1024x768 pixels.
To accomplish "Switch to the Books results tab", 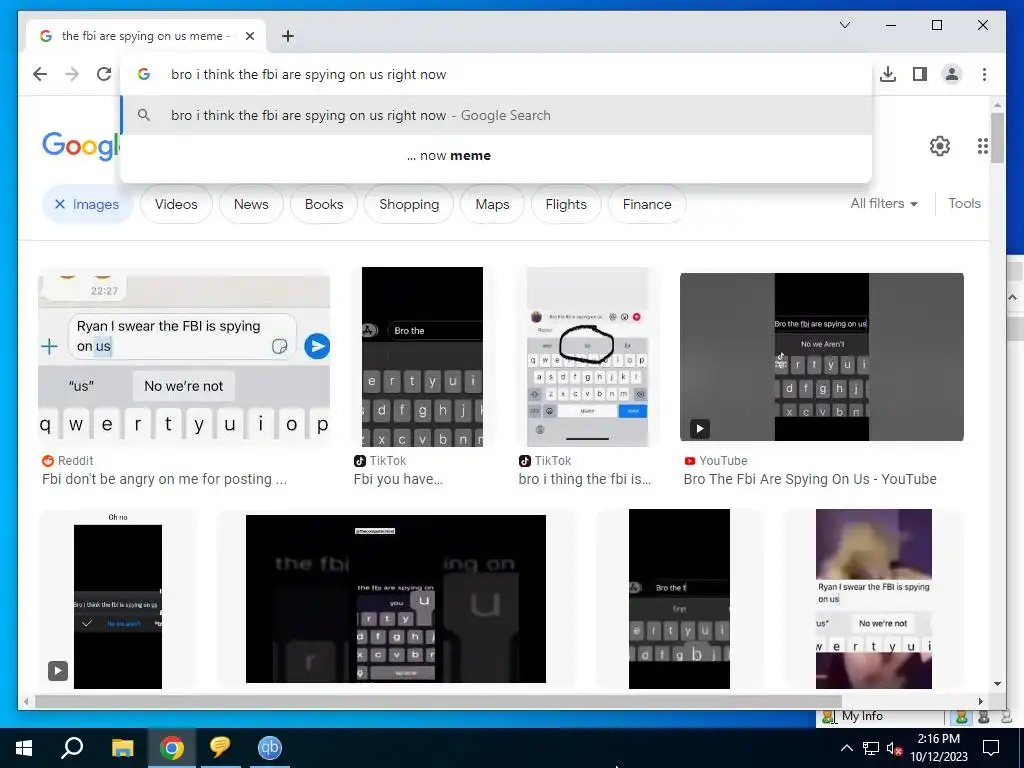I will pos(324,204).
